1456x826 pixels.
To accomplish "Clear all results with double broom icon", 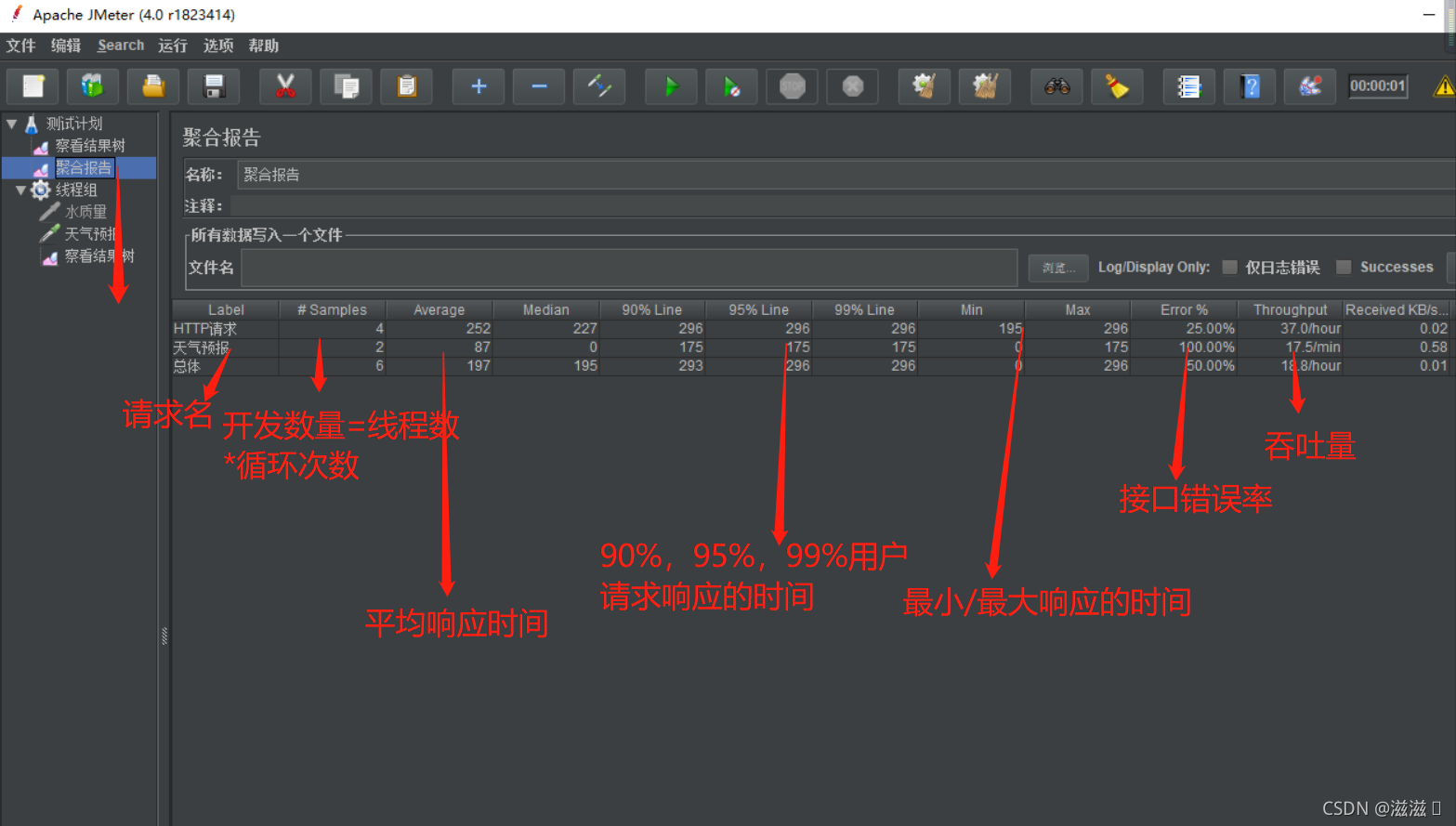I will point(984,86).
